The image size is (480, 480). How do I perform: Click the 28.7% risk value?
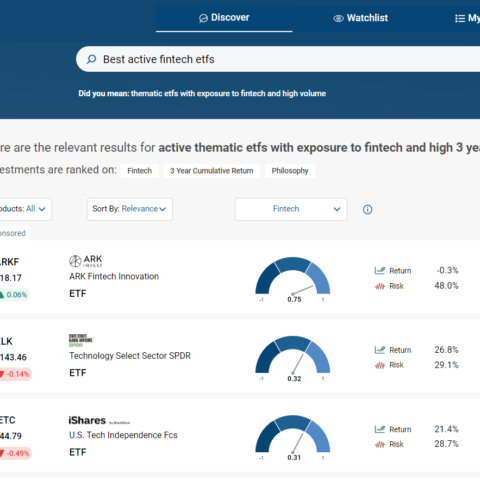pos(446,444)
